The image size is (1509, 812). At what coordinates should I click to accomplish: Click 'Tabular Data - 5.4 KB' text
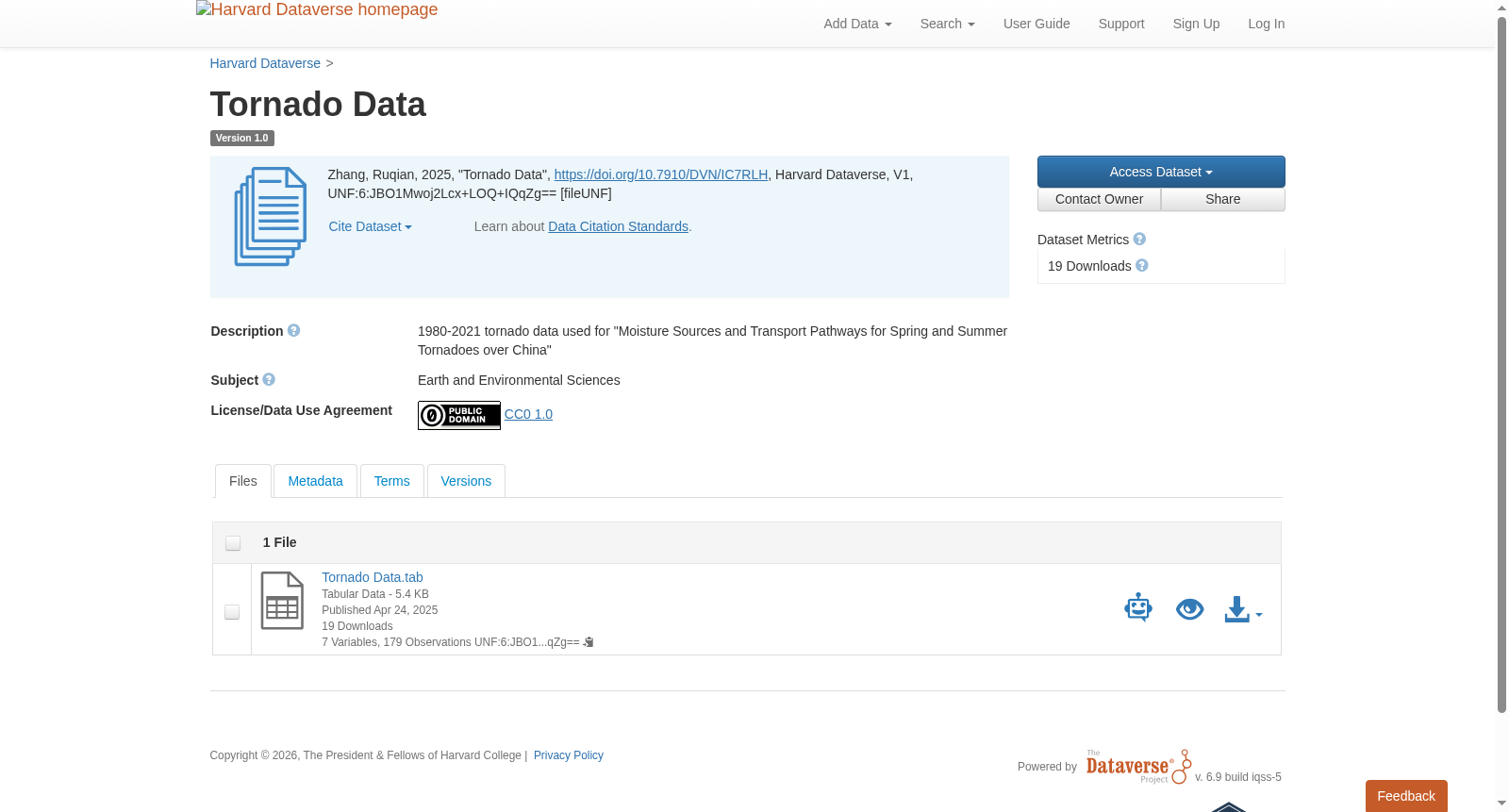click(x=375, y=594)
